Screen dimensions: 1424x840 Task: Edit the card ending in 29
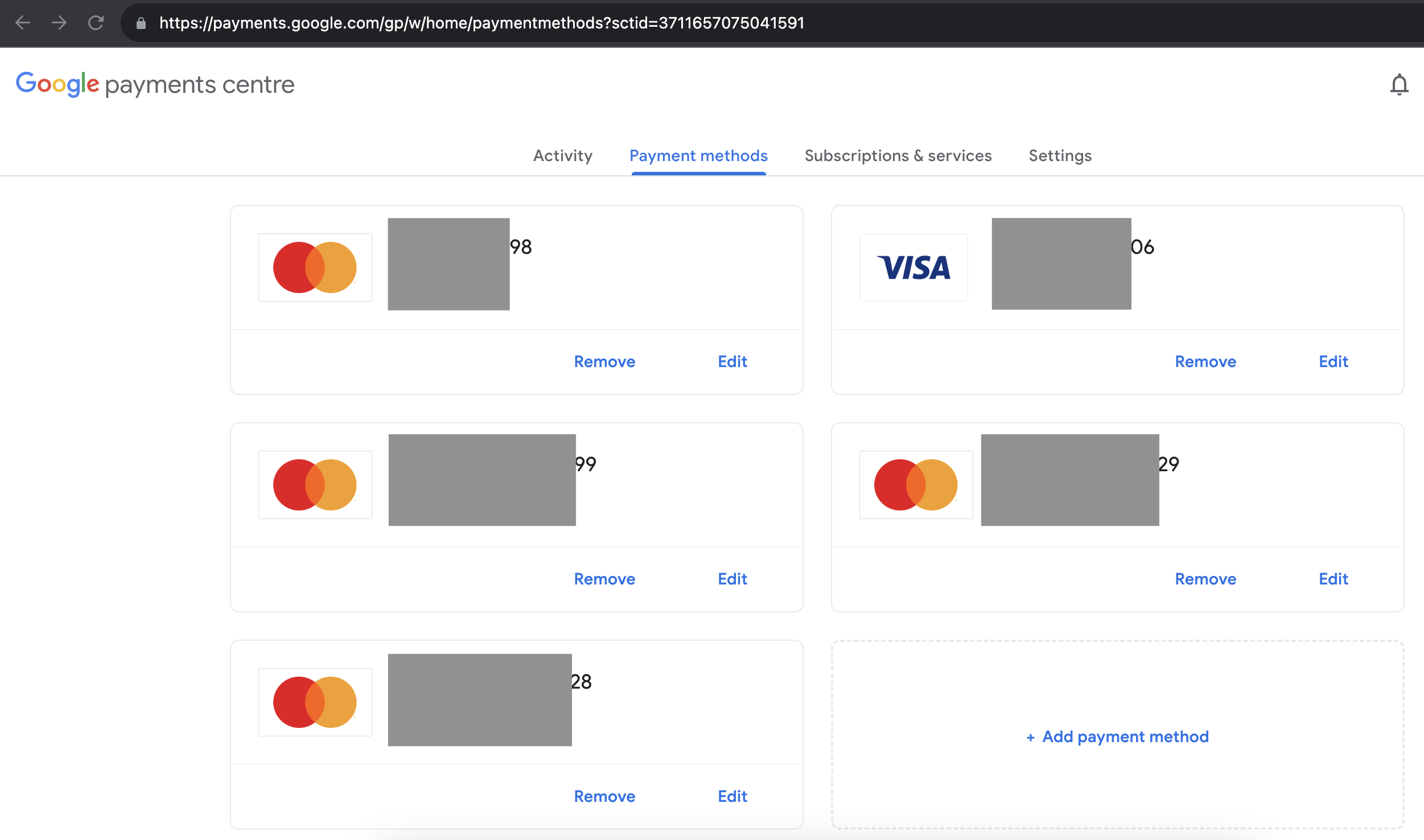1333,579
